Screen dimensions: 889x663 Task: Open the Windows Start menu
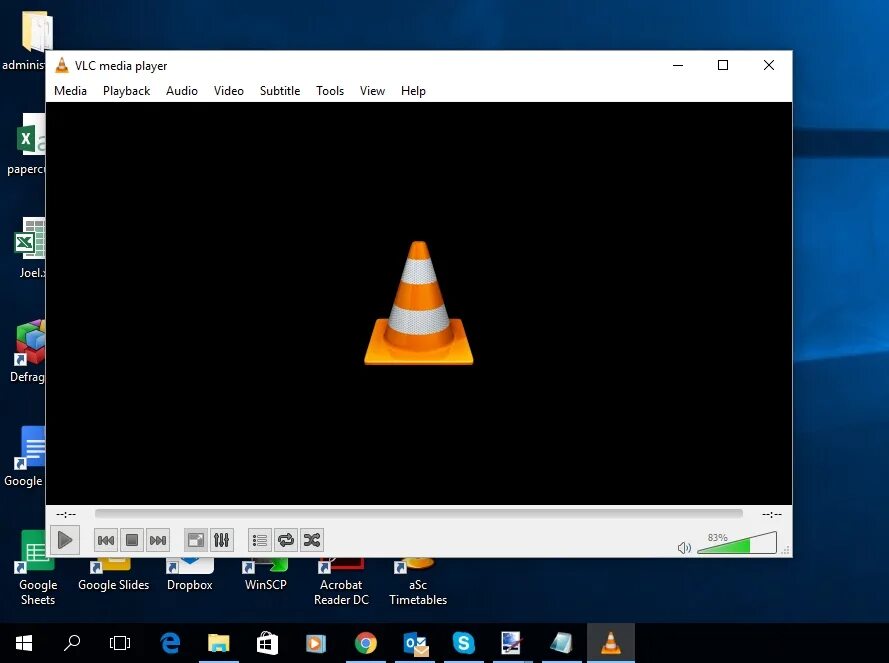(x=24, y=643)
